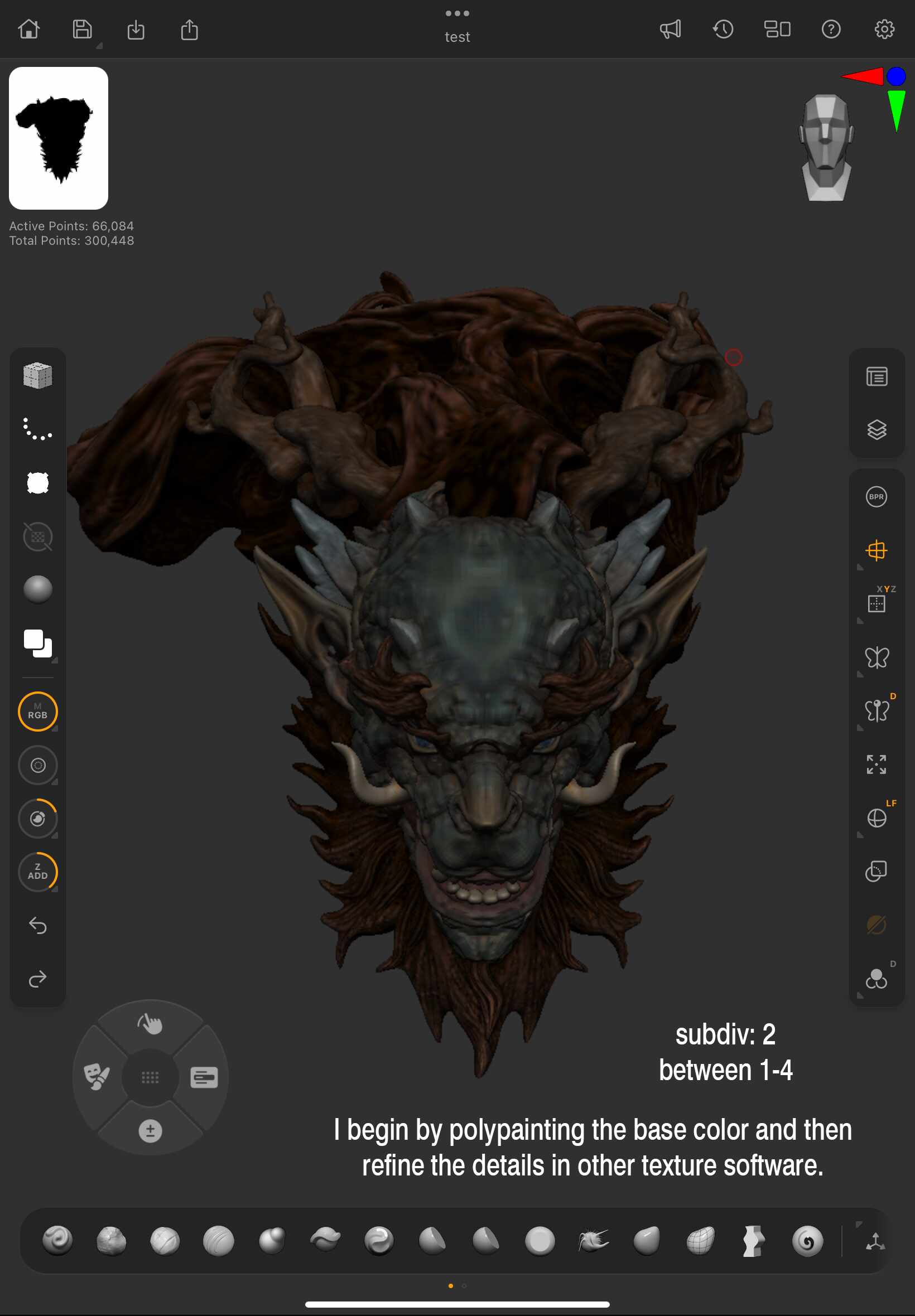Open the material sphere swatch
The image size is (915, 1316).
(x=38, y=589)
